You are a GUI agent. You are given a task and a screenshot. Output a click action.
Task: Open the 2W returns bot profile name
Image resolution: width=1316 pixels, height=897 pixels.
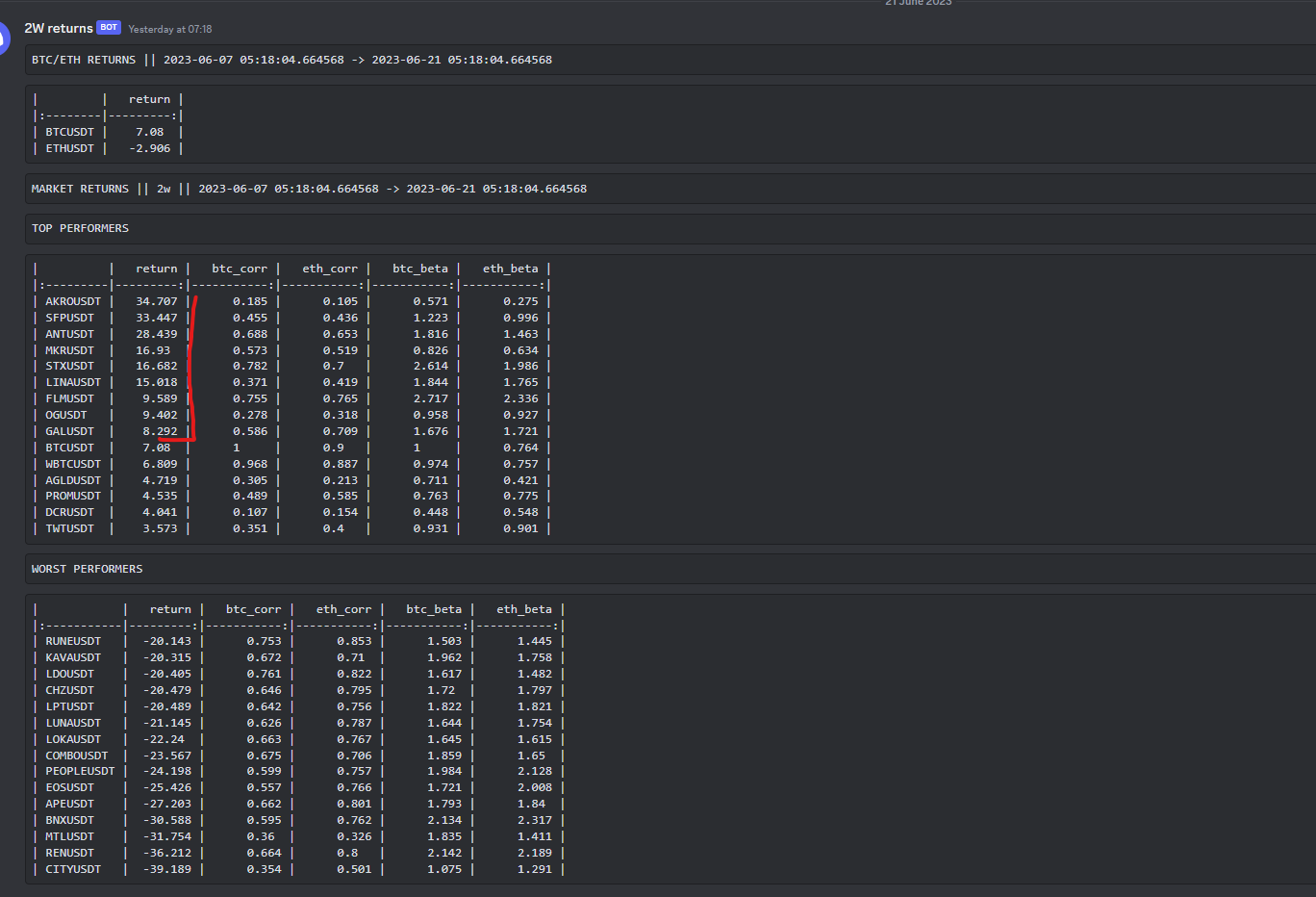tap(59, 29)
